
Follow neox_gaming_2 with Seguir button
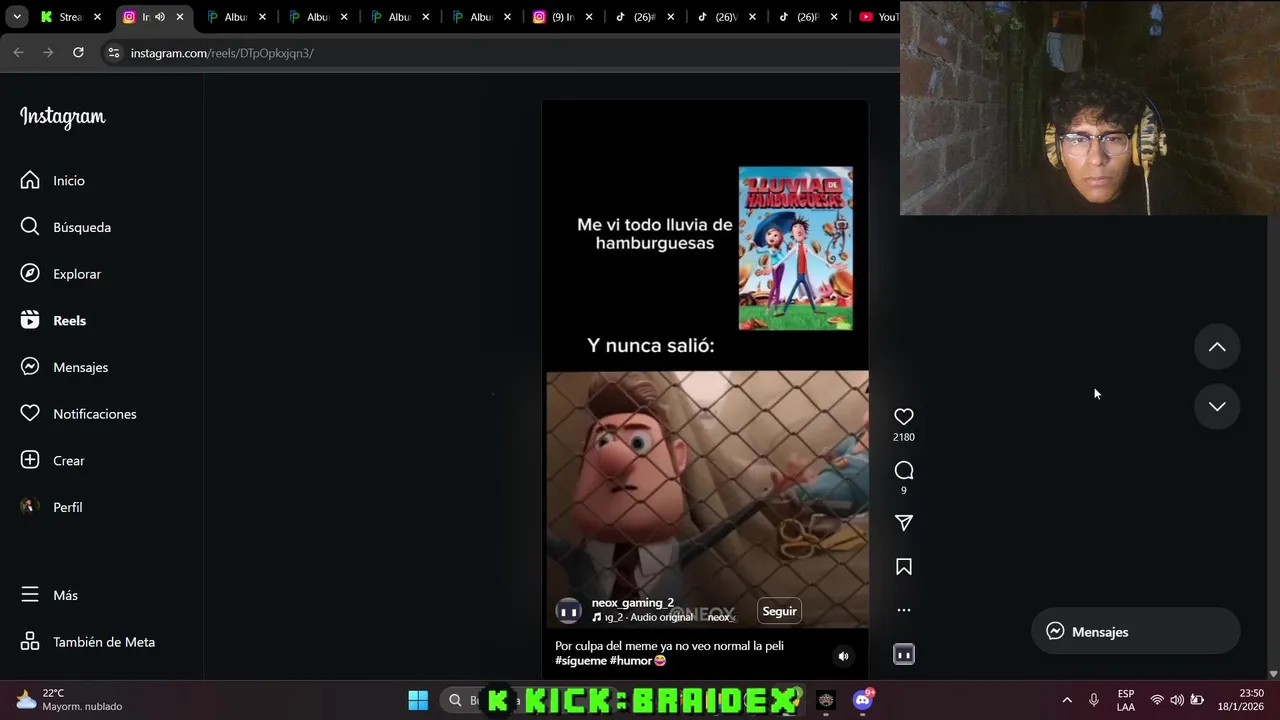779,611
